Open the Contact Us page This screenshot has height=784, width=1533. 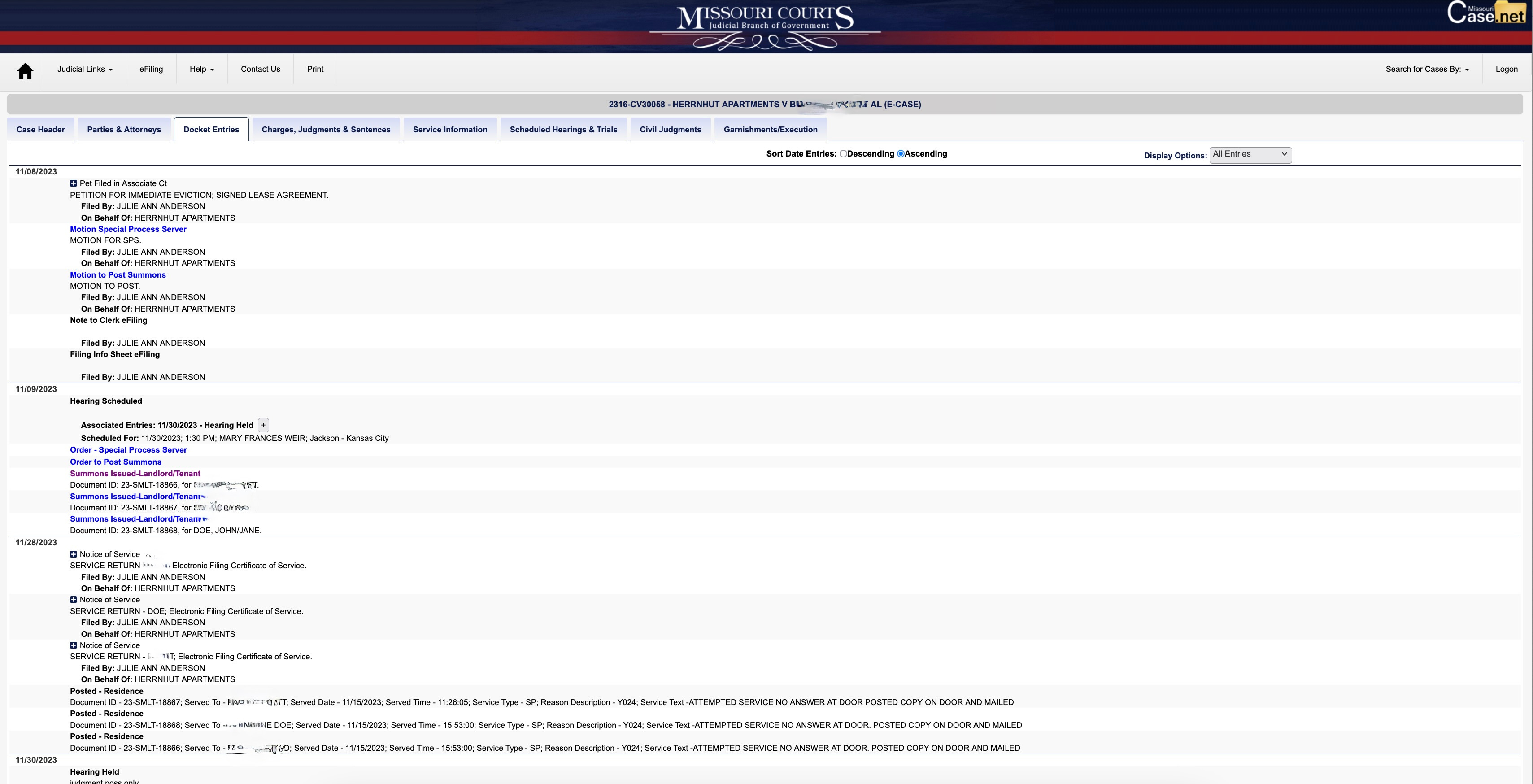coord(261,69)
